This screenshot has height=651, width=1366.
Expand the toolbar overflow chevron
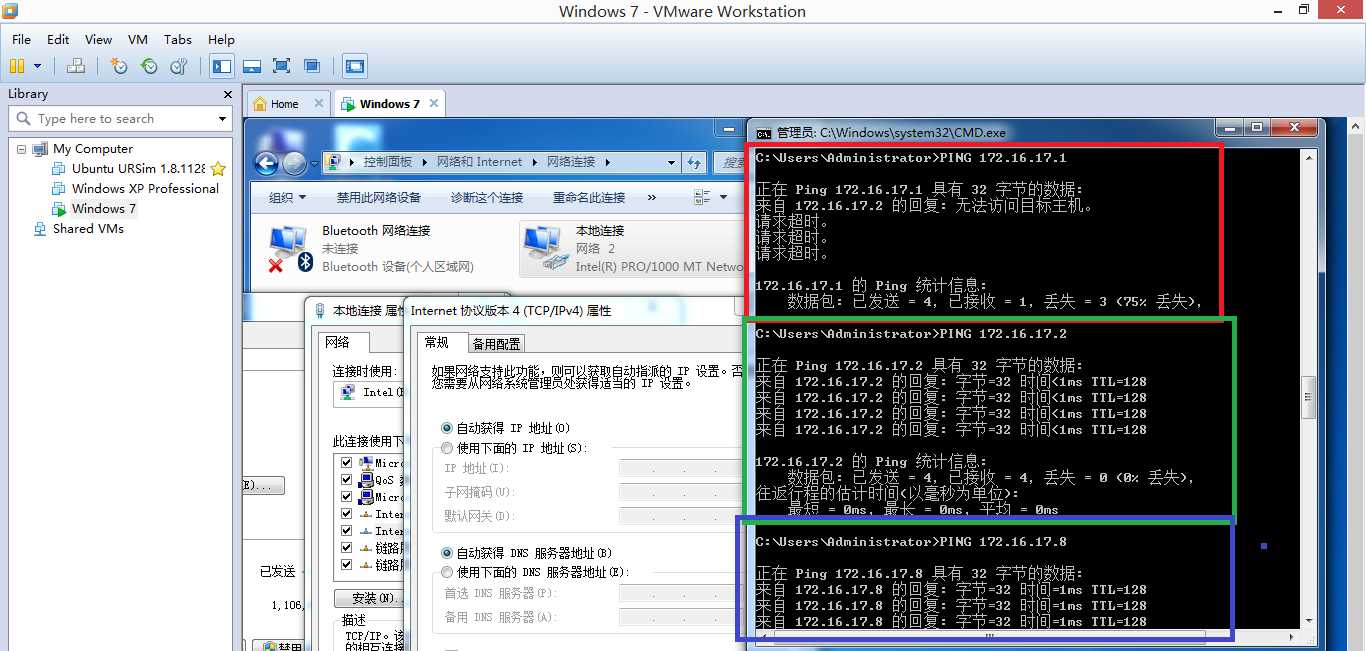652,197
